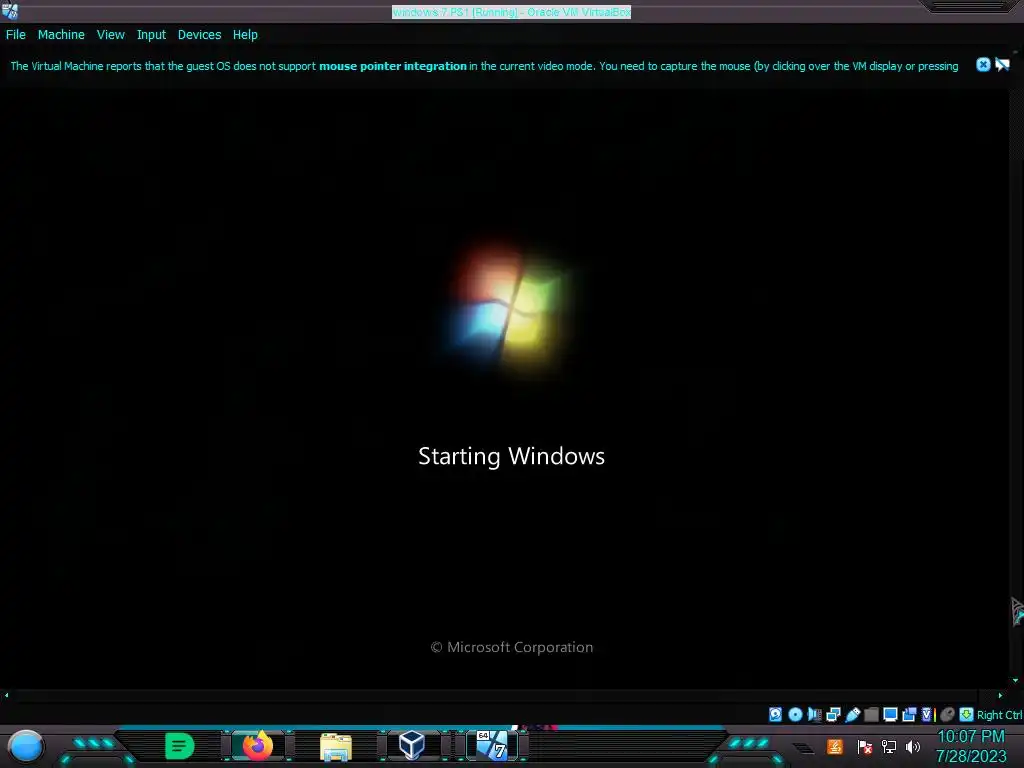This screenshot has width=1024, height=768.
Task: Dismiss the mouse pointer integration notification
Action: coord(983,65)
